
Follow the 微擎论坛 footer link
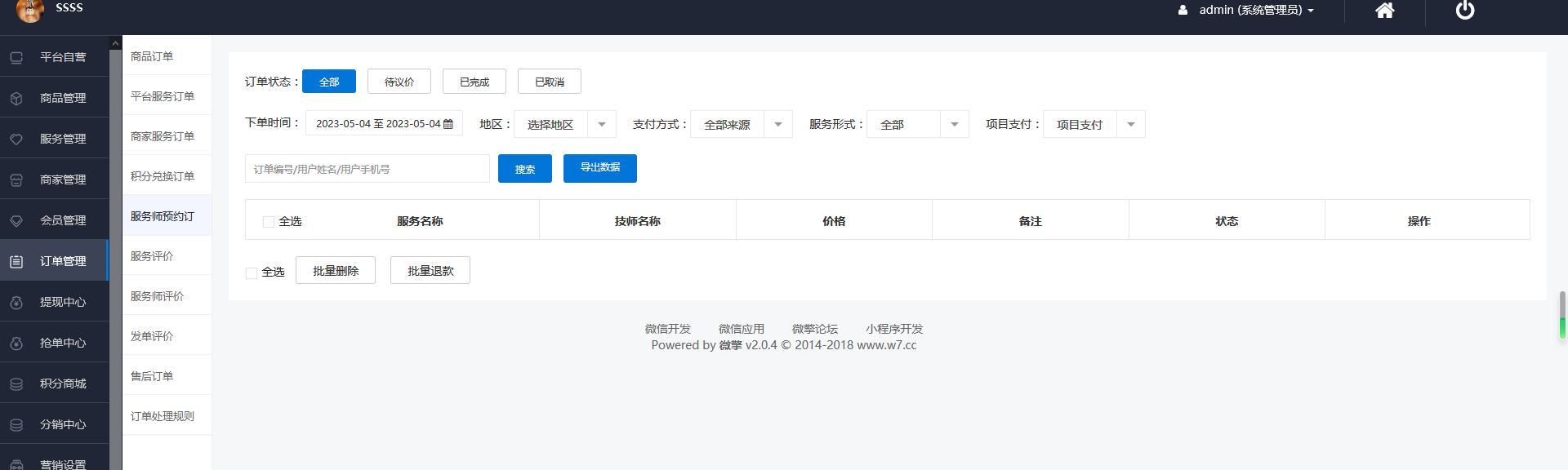[x=815, y=329]
